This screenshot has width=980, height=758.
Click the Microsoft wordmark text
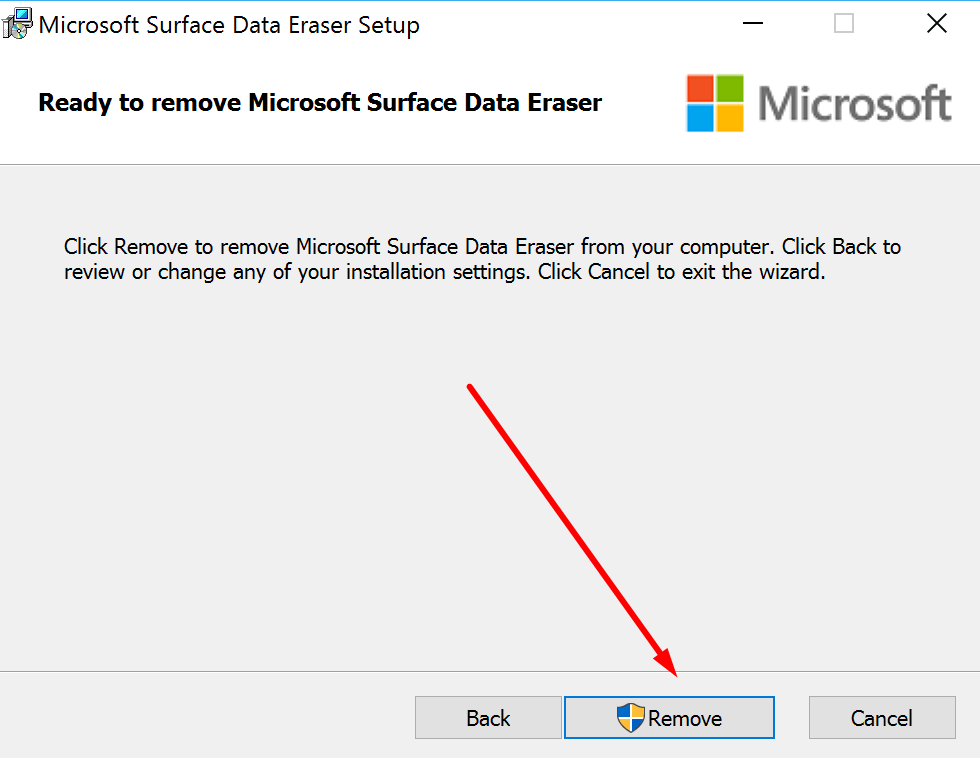855,103
